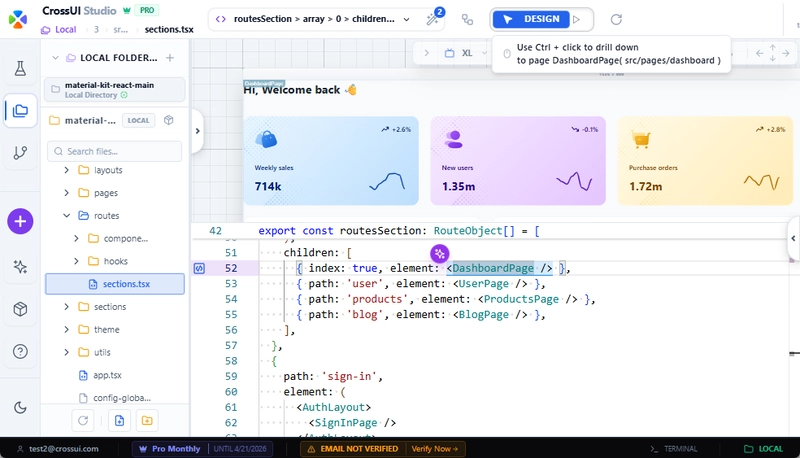Click the CrossUI Studio logo
This screenshot has width=800, height=458.
coord(18,19)
